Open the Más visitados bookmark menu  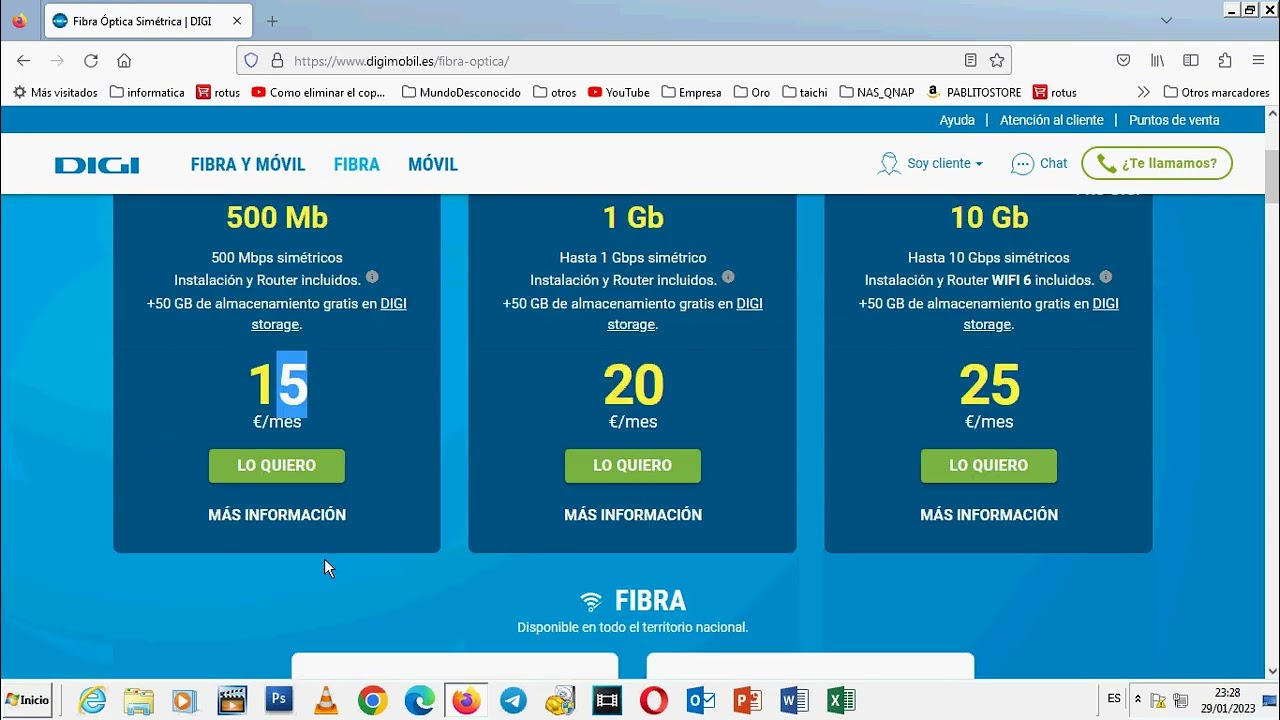click(x=55, y=92)
